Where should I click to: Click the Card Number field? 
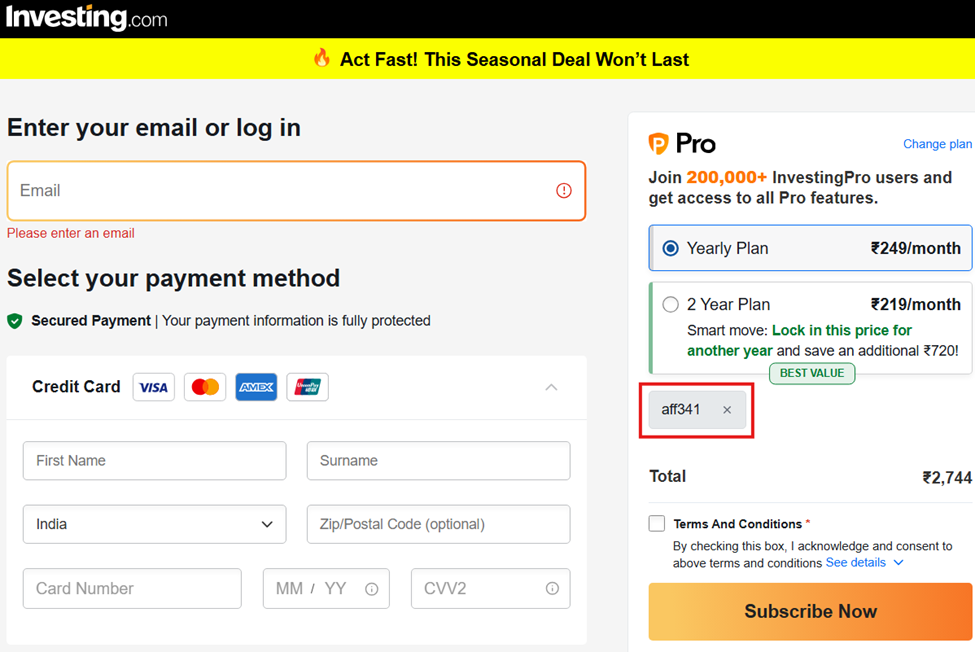pyautogui.click(x=132, y=589)
